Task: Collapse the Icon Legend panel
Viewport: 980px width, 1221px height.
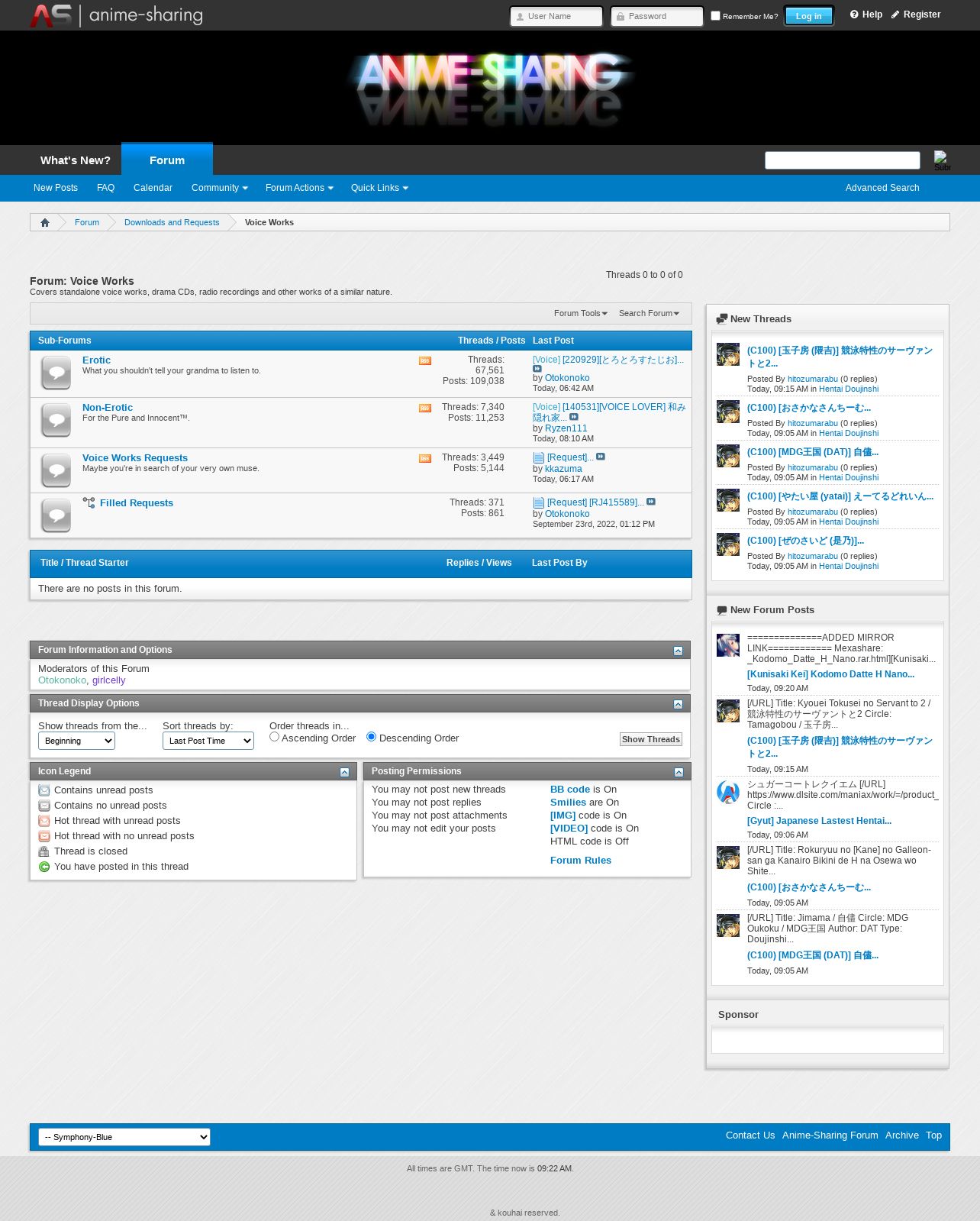Action: [344, 772]
